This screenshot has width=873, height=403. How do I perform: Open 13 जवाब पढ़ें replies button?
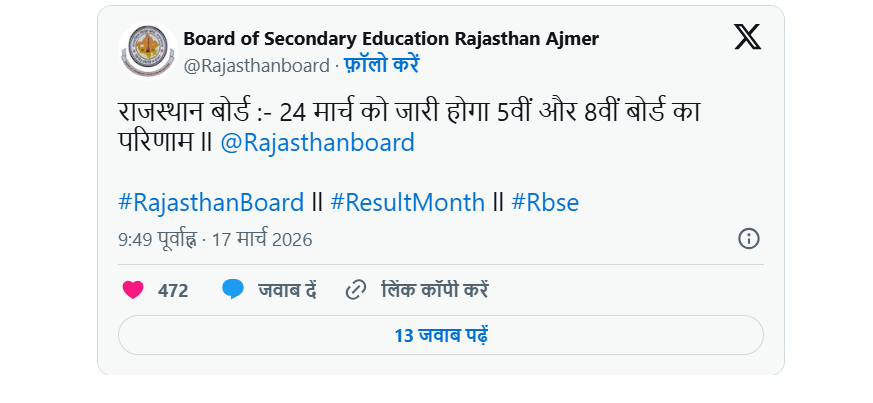click(x=441, y=335)
